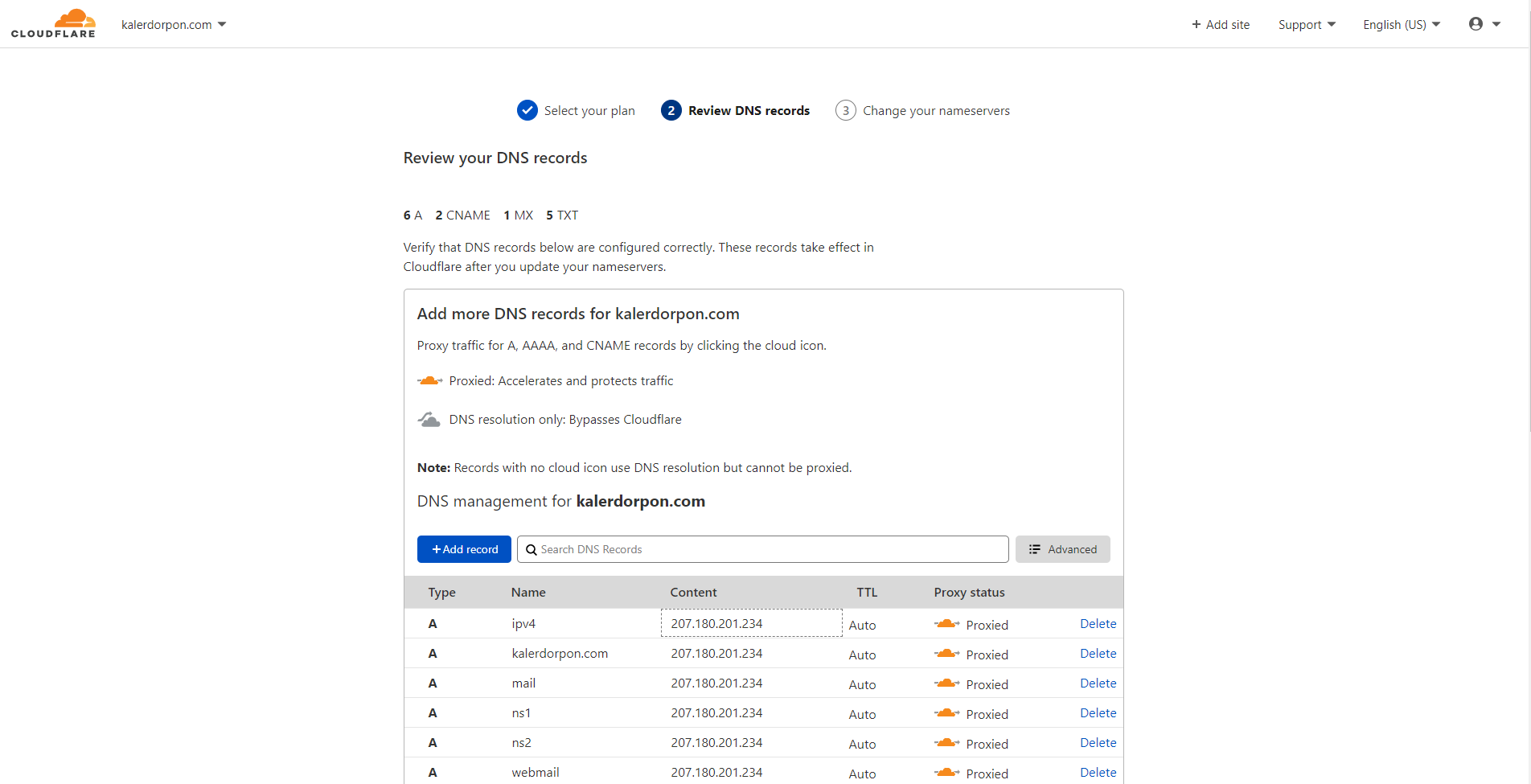Click the 2 CNAME record count

pos(462,215)
